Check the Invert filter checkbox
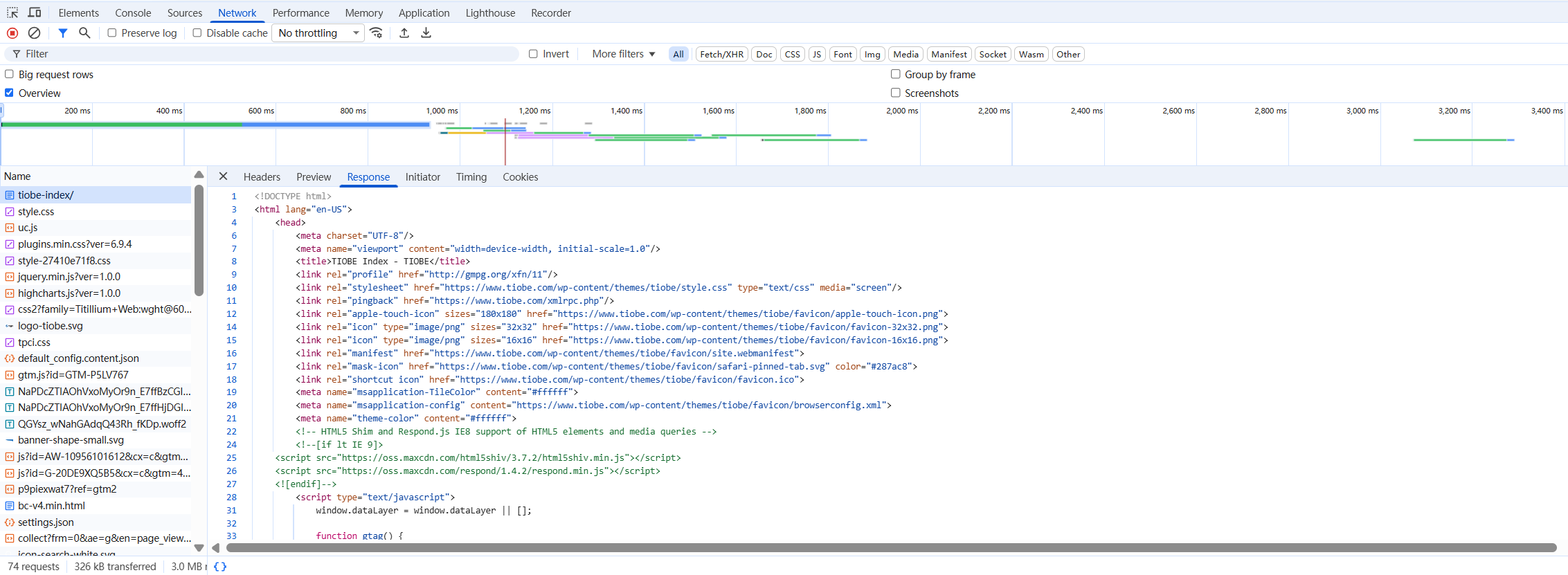 click(533, 54)
